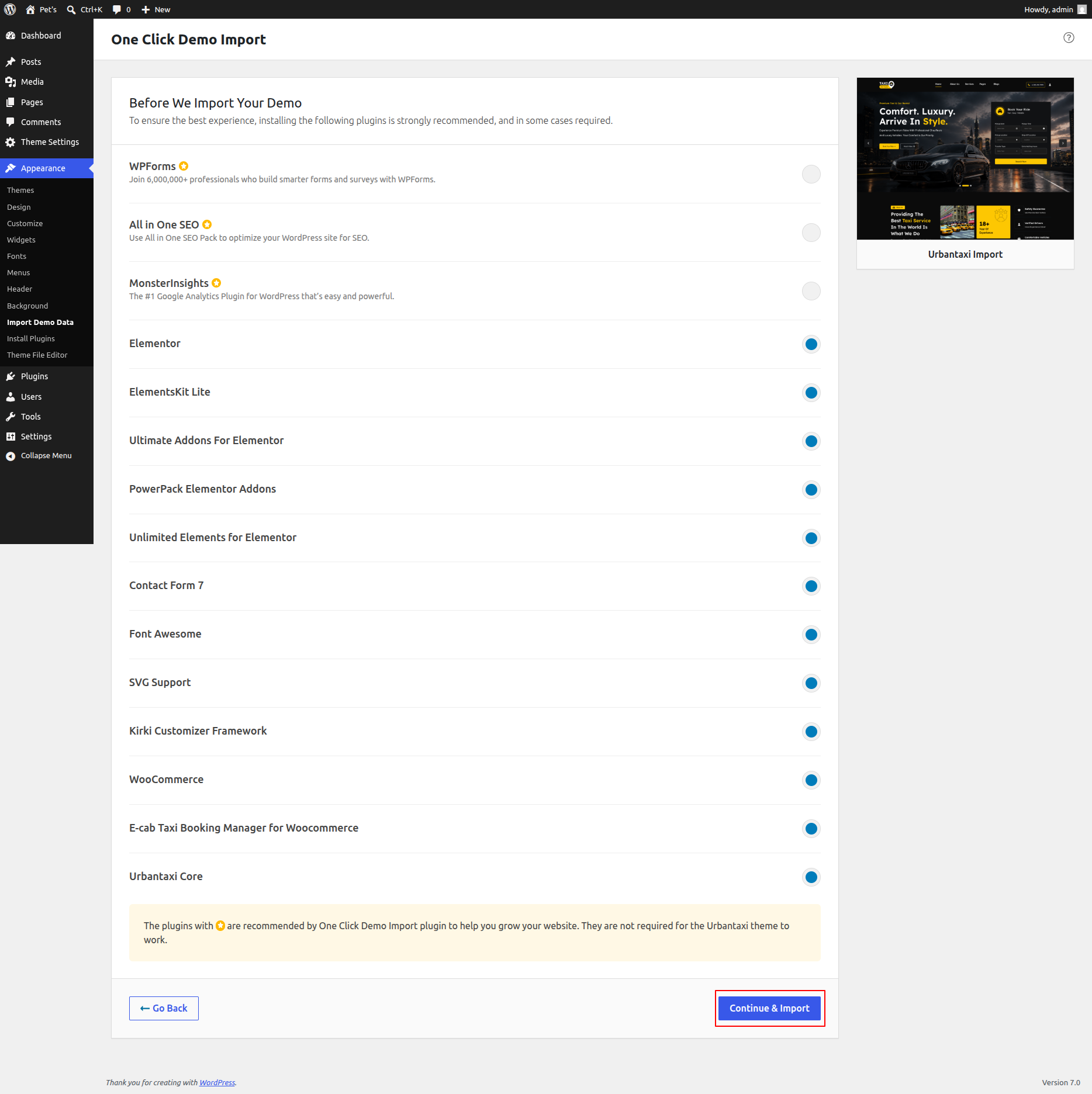Open the Pet's site home icon

(30, 9)
